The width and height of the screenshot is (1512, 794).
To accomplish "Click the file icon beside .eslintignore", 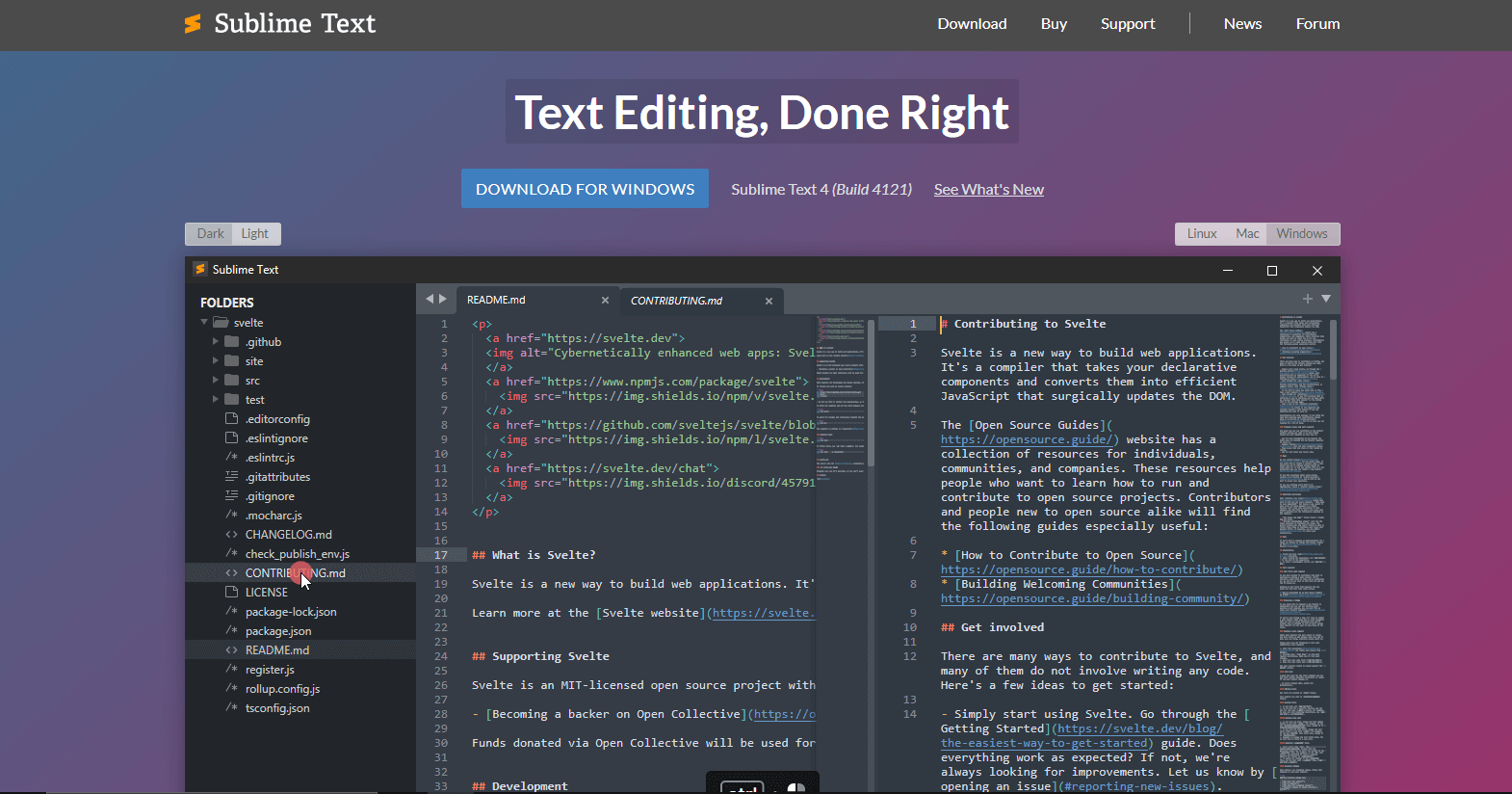I will pos(231,437).
